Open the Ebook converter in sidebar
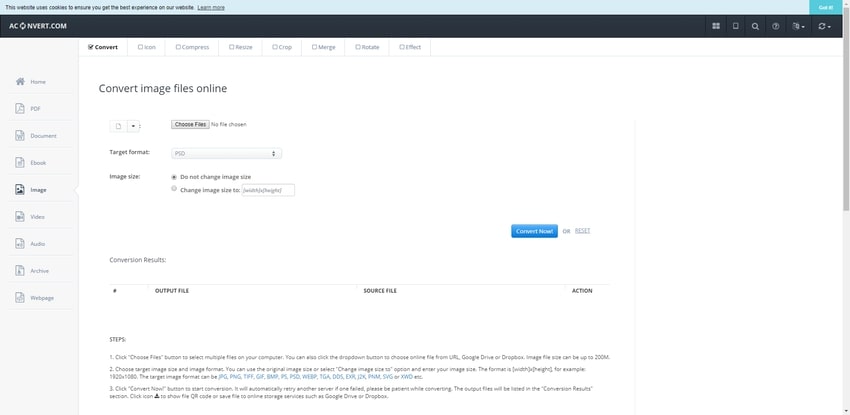 (37, 162)
